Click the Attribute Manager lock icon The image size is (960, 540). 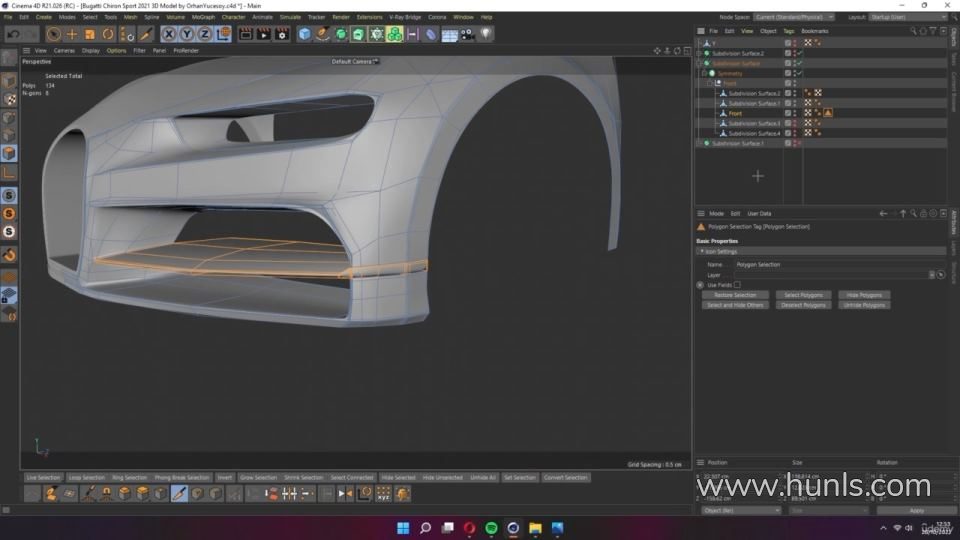(x=923, y=214)
